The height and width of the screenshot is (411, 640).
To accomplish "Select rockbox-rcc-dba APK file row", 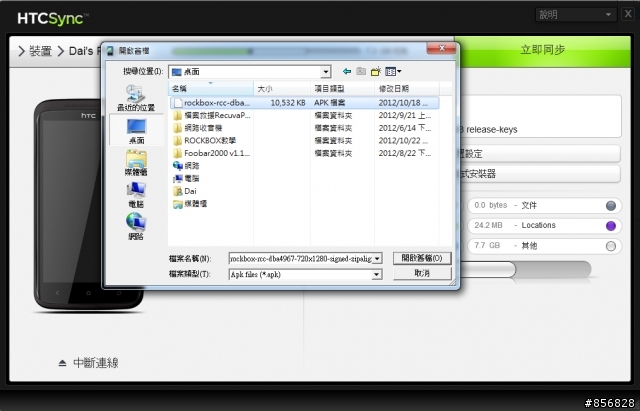I will pyautogui.click(x=304, y=103).
